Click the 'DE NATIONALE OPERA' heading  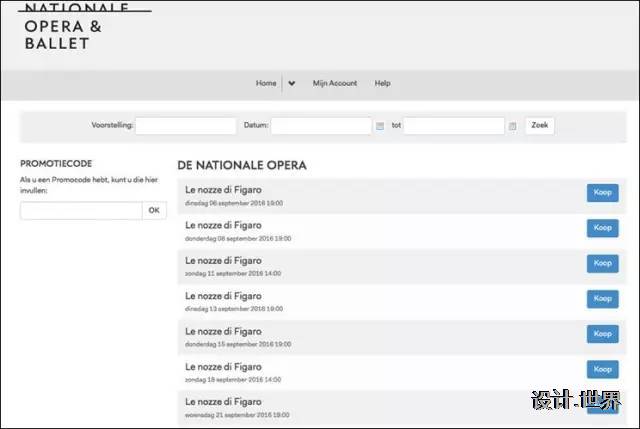tap(242, 165)
